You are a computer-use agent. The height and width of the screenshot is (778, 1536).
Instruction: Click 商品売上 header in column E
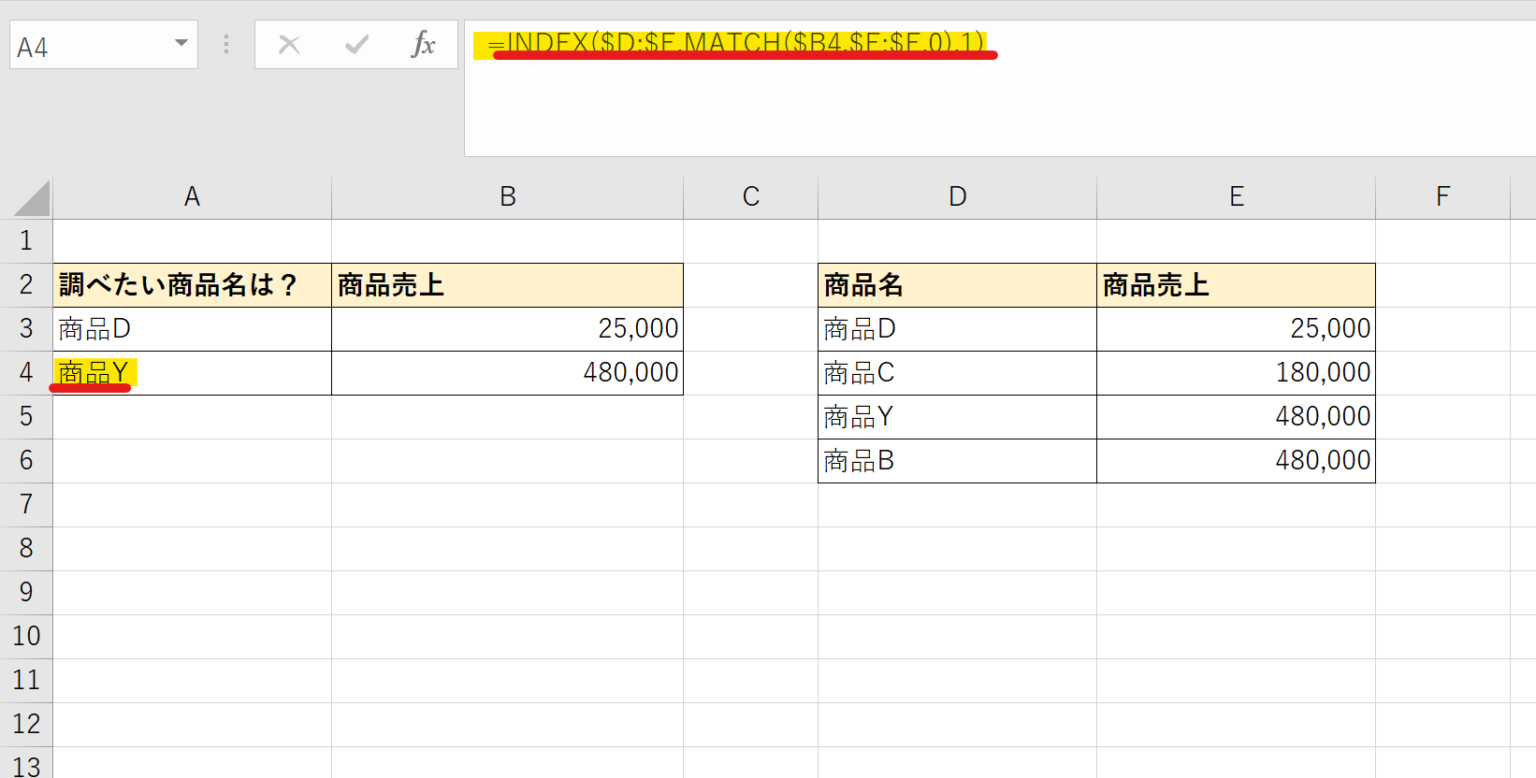point(1236,285)
